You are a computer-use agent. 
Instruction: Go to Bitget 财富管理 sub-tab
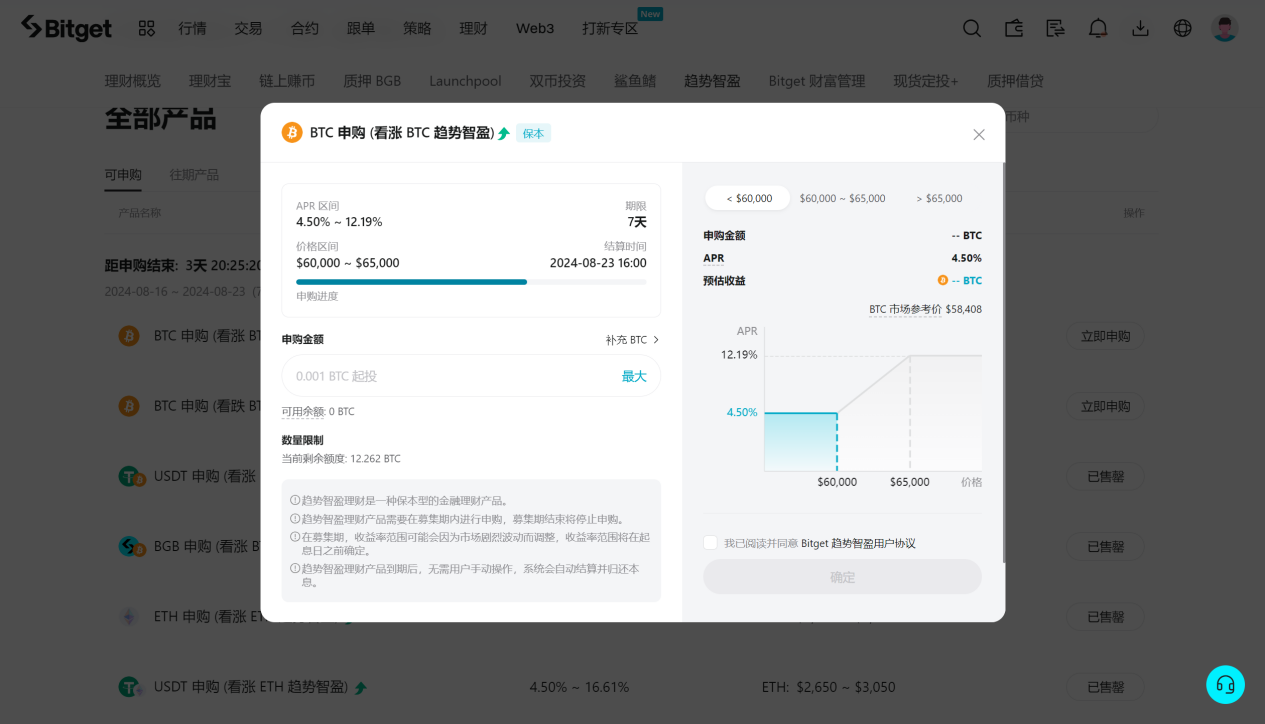click(x=817, y=81)
